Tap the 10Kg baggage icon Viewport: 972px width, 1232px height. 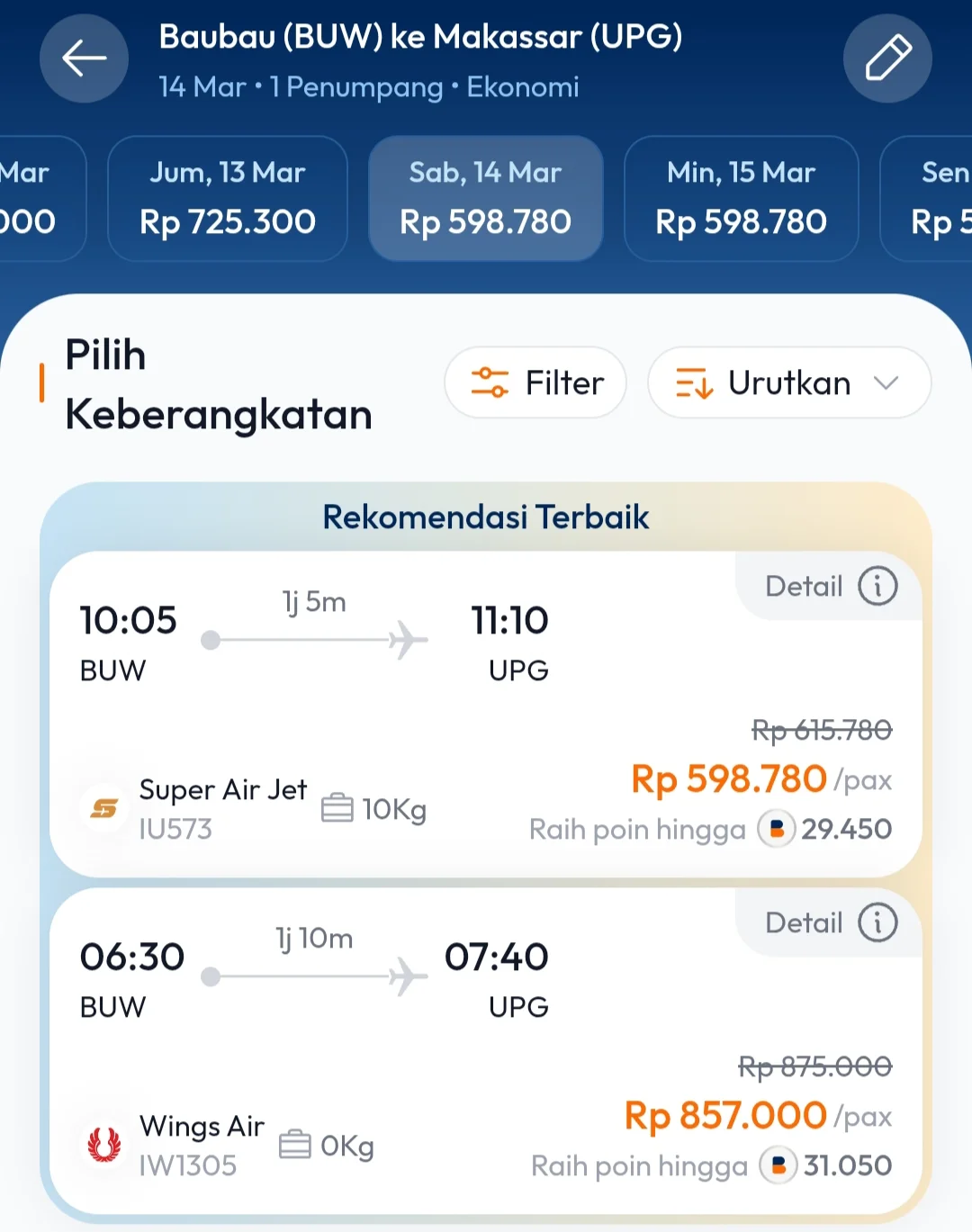[x=337, y=808]
